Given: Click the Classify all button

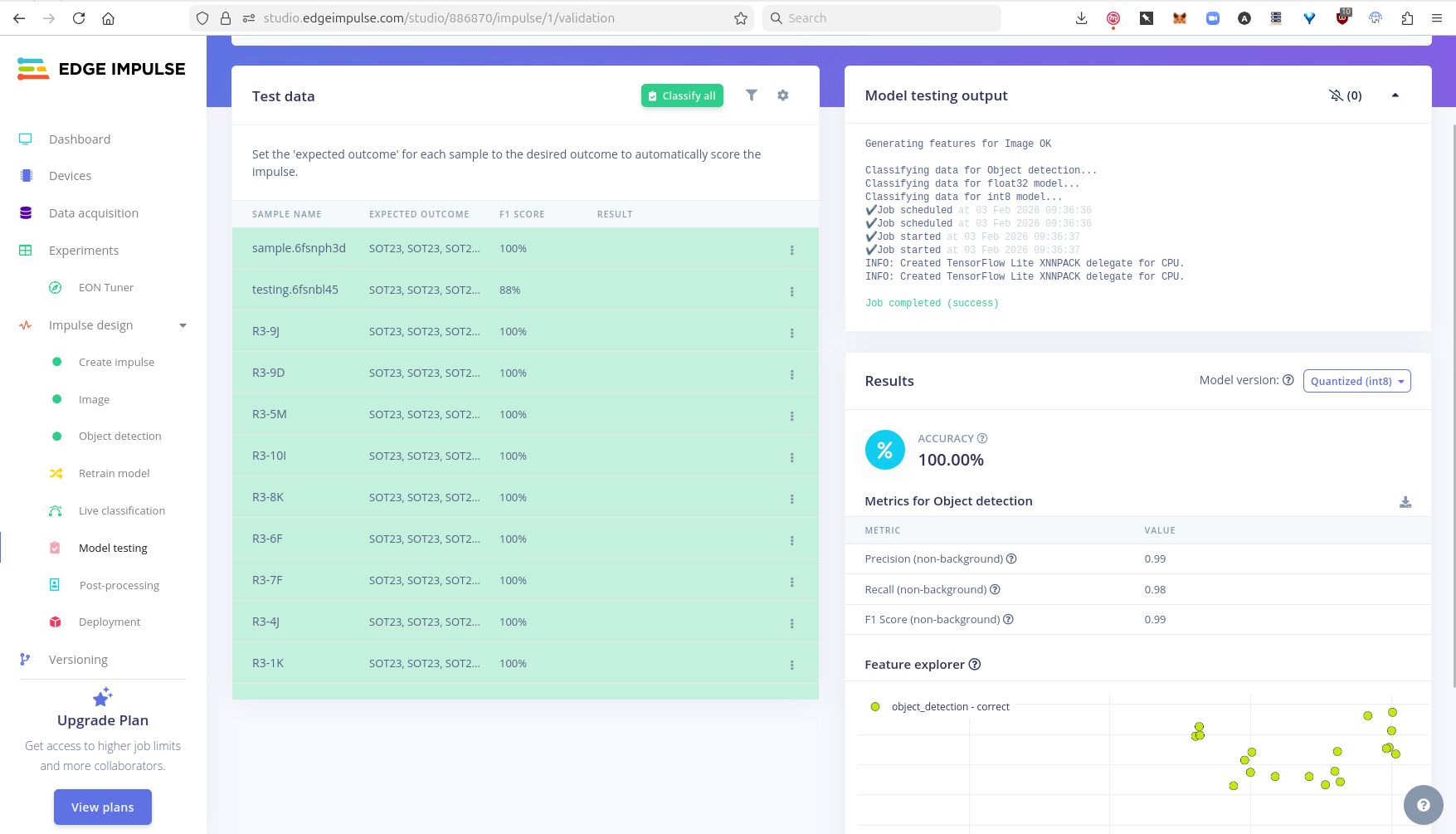Looking at the screenshot, I should 682,96.
